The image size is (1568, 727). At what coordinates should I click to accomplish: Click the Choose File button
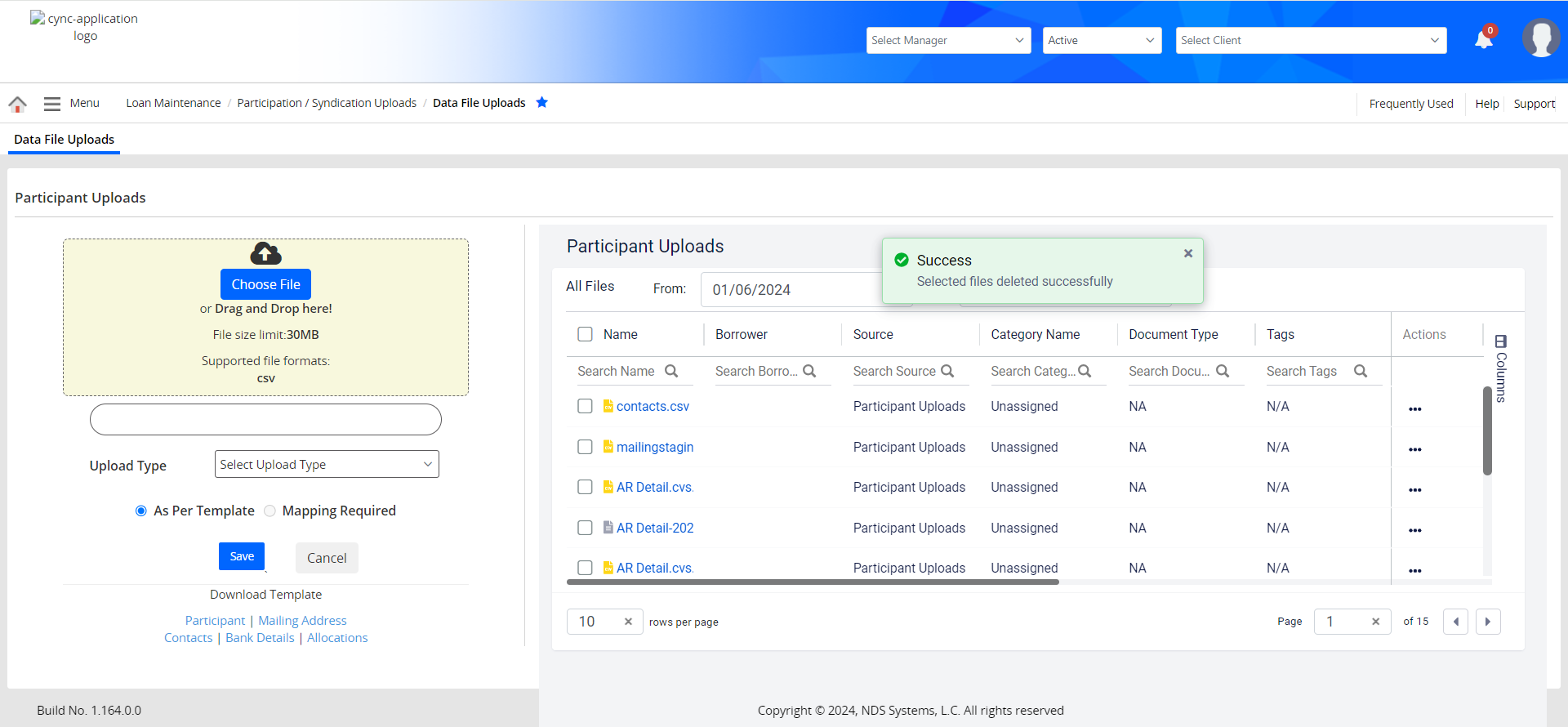coord(265,284)
